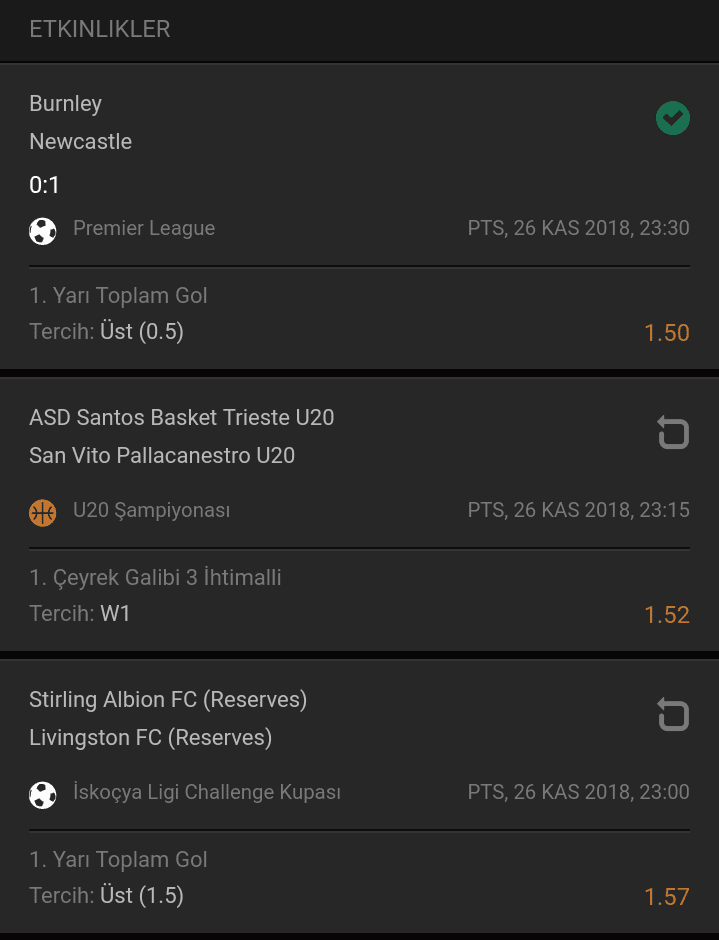Open İskoçya Ligi Challenge Kupası label
Viewport: 719px width, 940px height.
[x=207, y=792]
